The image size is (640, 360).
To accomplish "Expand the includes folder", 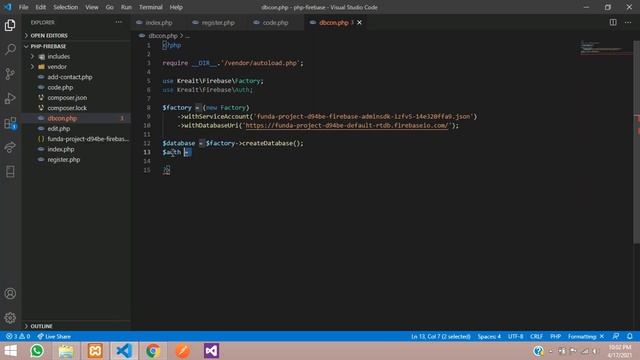I will point(77,56).
